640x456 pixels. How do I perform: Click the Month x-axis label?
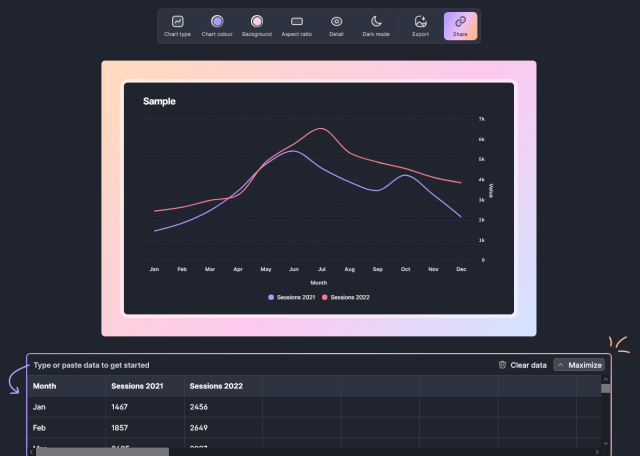click(x=318, y=283)
